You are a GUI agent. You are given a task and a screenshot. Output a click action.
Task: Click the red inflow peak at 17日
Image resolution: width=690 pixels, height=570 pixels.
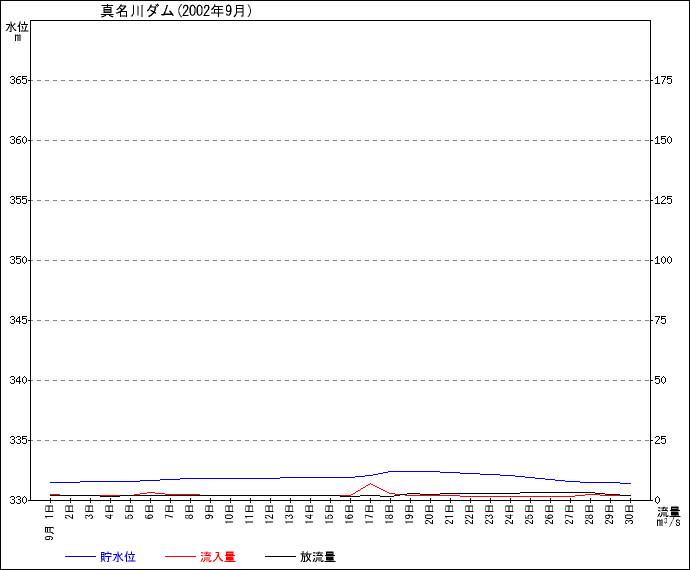pos(370,484)
